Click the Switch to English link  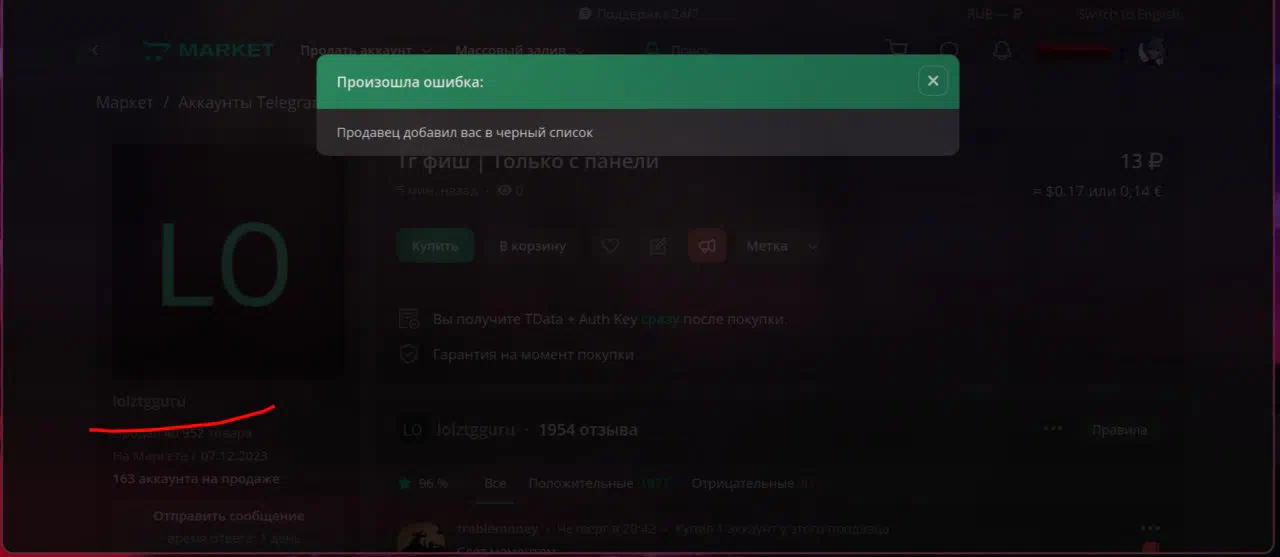(x=1130, y=14)
